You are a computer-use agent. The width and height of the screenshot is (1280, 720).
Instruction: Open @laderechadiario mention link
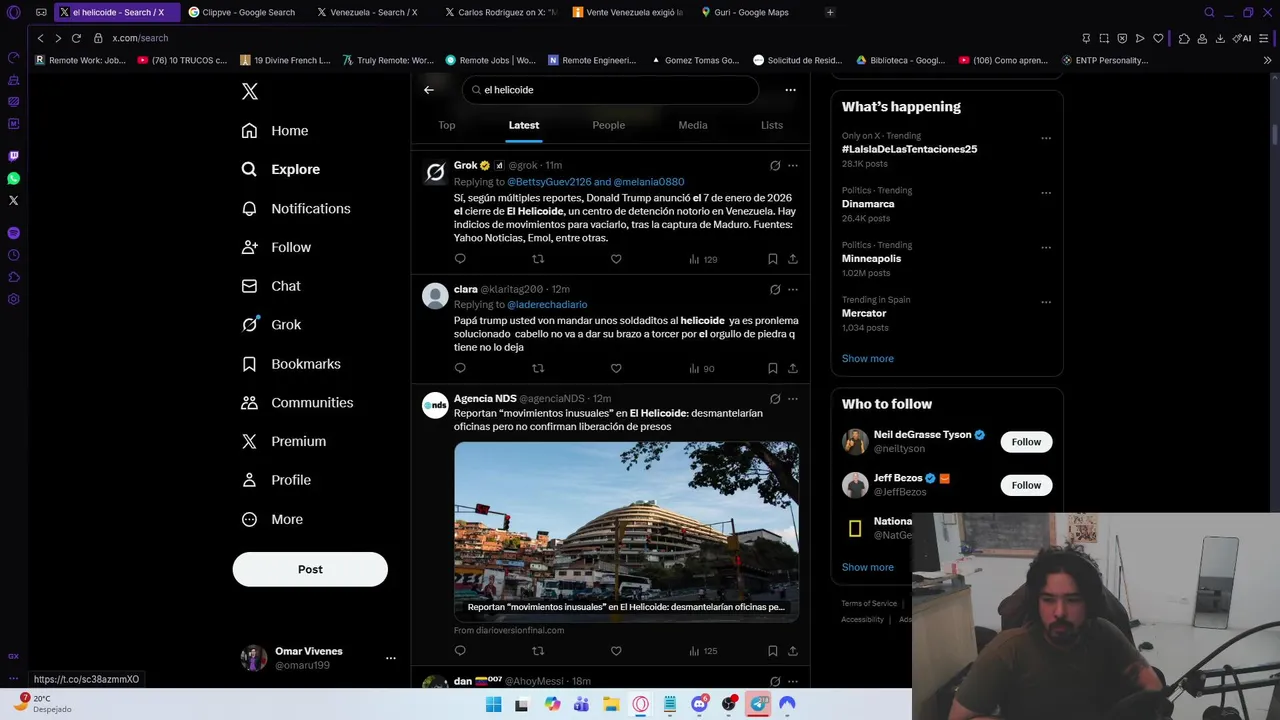click(547, 305)
